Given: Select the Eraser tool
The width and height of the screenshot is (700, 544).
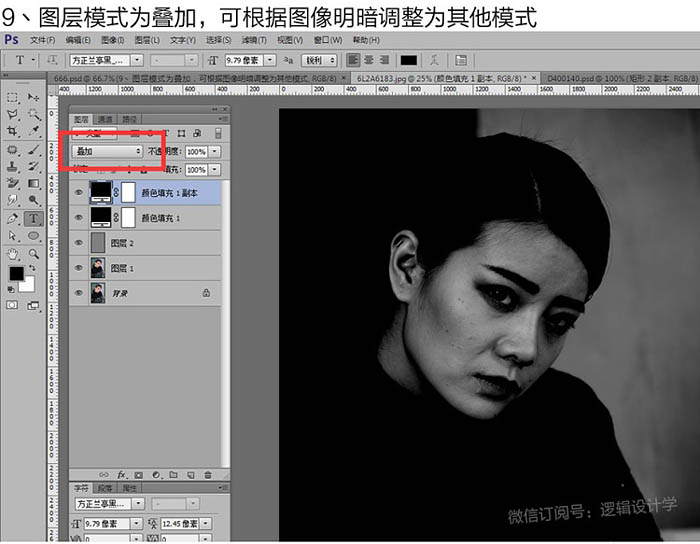Looking at the screenshot, I should click(12, 183).
